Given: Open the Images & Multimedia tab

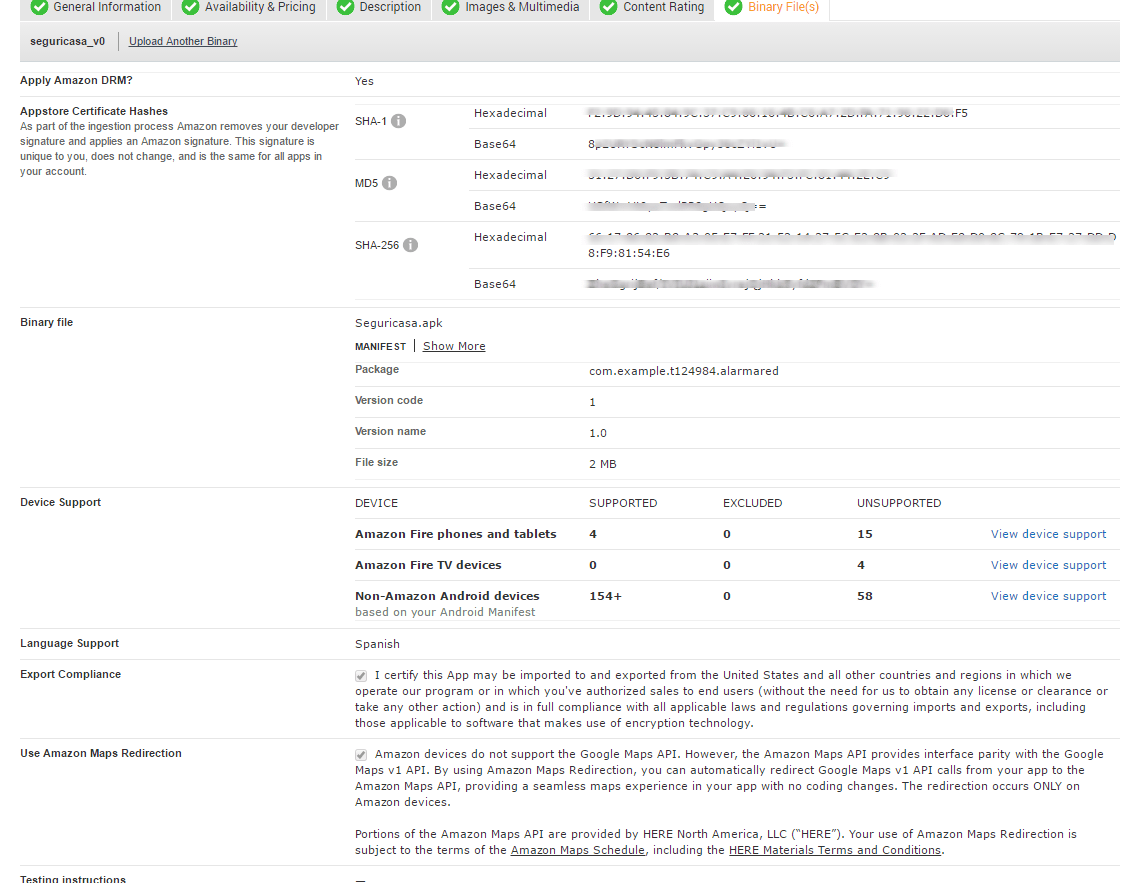Looking at the screenshot, I should (522, 7).
